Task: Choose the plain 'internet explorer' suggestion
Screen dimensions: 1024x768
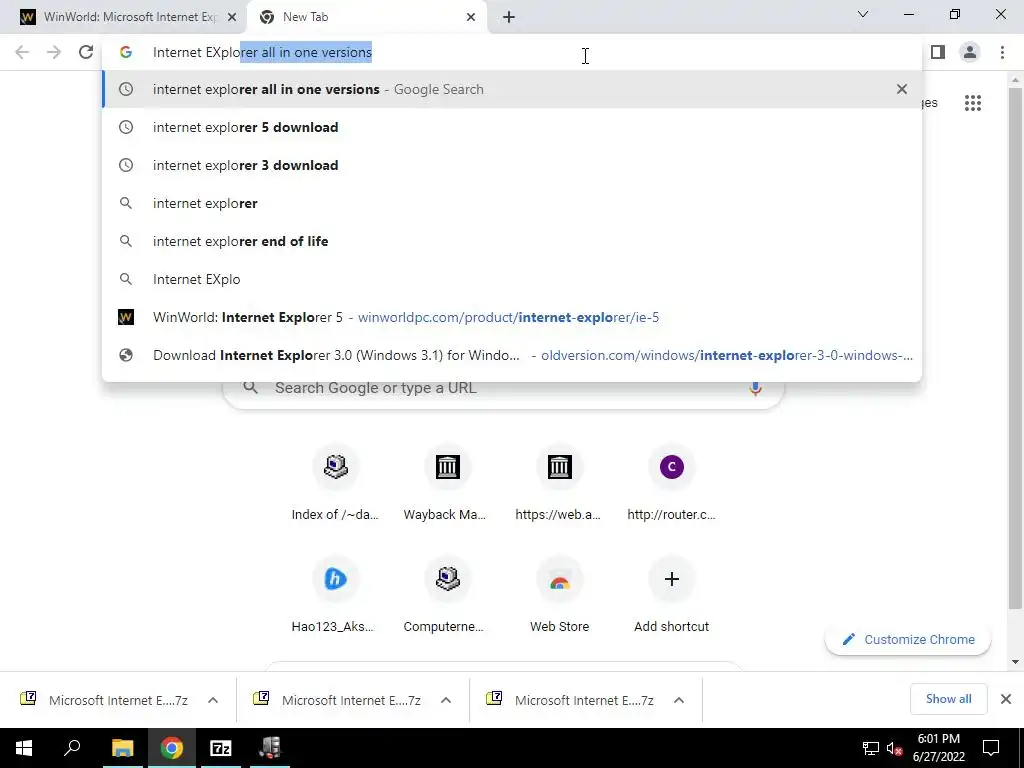Action: pos(512,203)
